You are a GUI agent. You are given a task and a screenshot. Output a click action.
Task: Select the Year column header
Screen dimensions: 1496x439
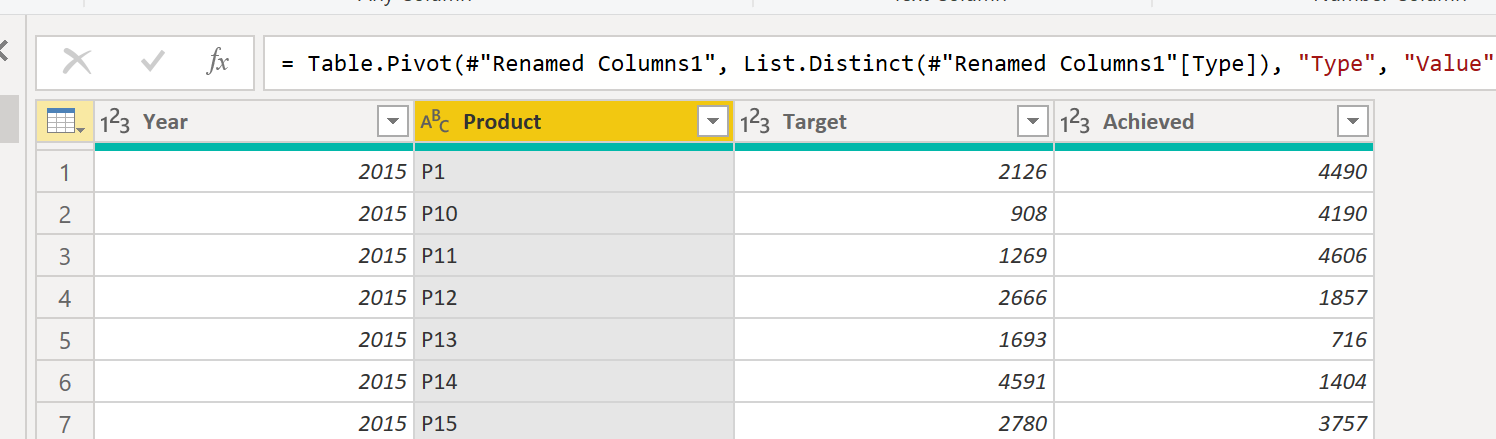[x=254, y=122]
